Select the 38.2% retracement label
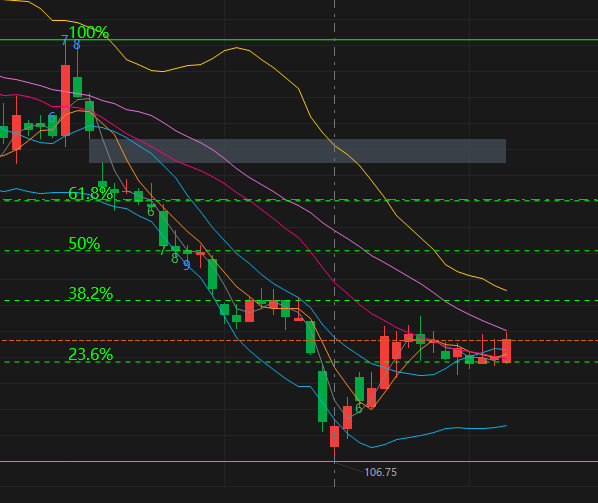598x503 pixels. pyautogui.click(x=90, y=293)
